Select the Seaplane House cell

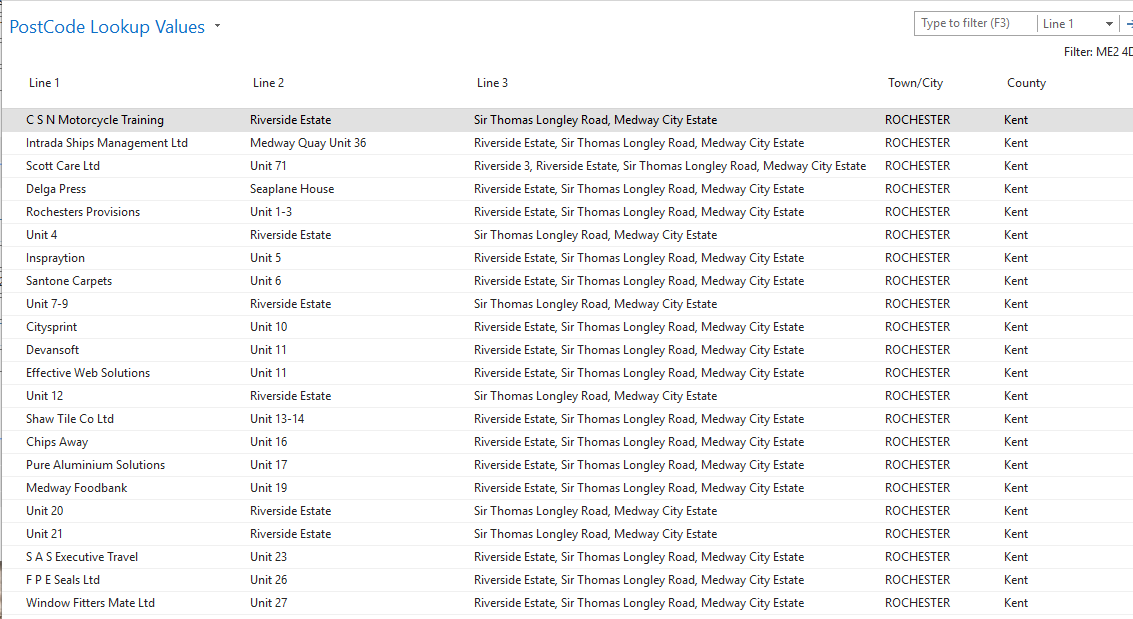(292, 189)
